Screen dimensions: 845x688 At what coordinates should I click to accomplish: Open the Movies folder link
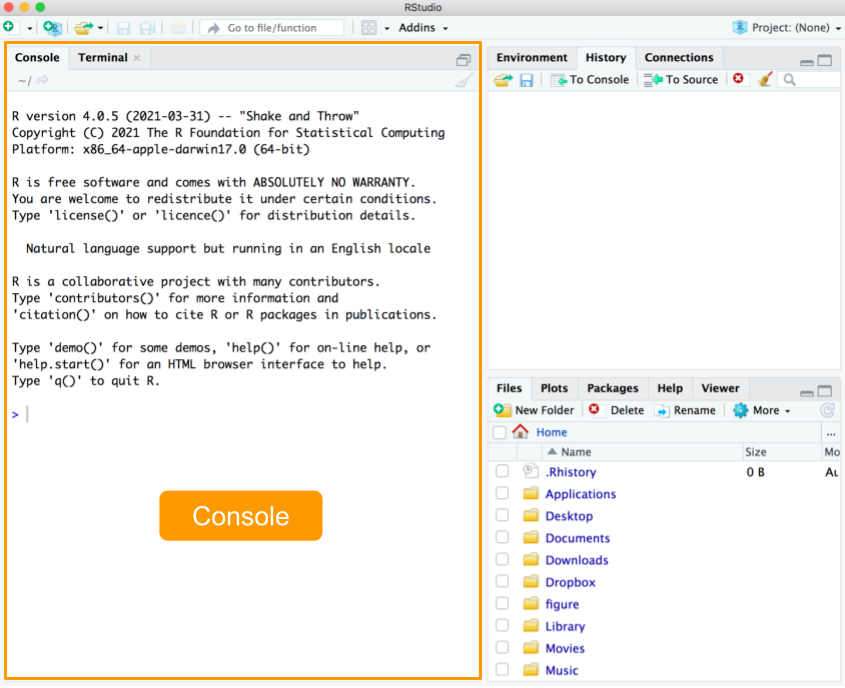[x=564, y=649]
